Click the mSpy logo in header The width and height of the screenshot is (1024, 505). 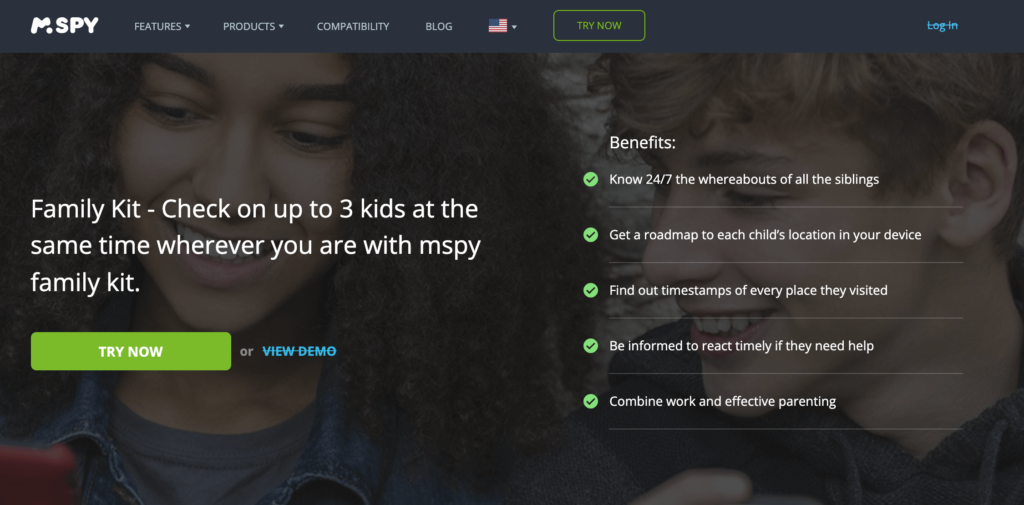click(65, 25)
